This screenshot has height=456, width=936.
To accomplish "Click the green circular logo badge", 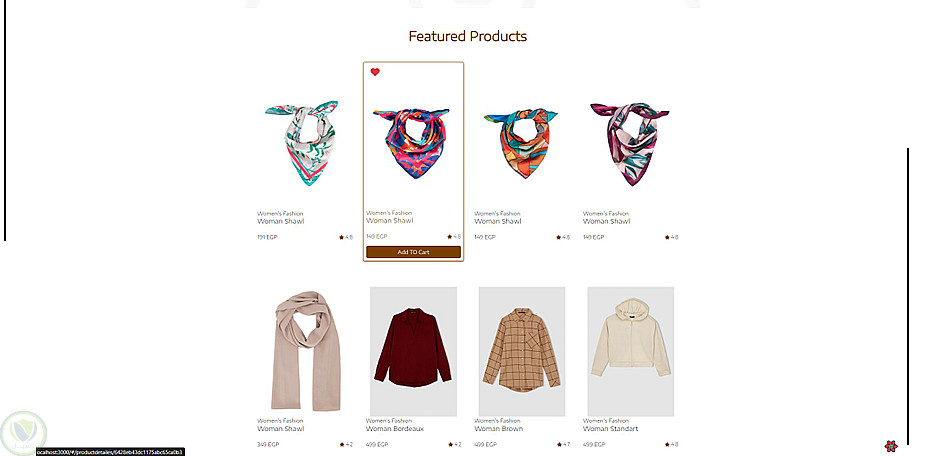I will click(x=23, y=433).
